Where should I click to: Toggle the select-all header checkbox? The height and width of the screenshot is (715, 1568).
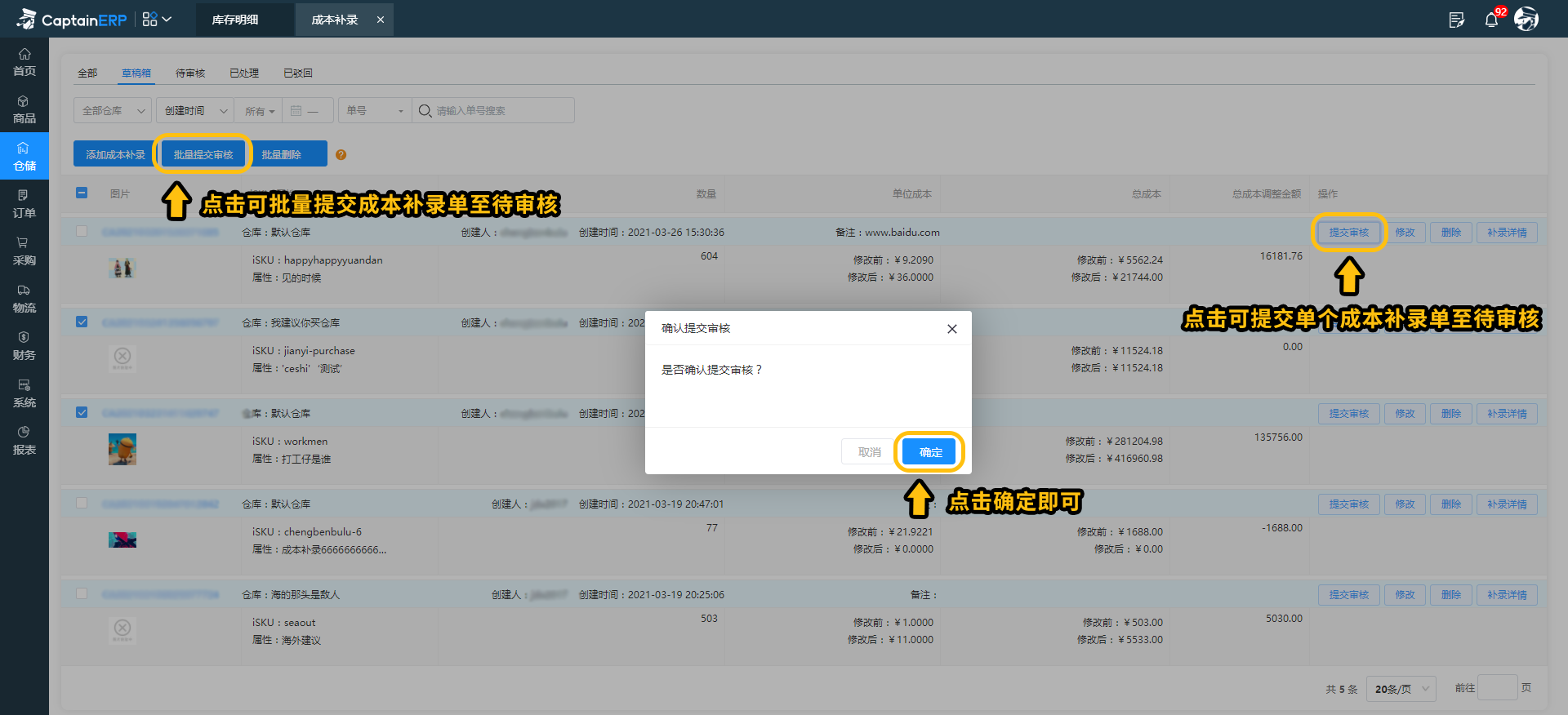(82, 193)
